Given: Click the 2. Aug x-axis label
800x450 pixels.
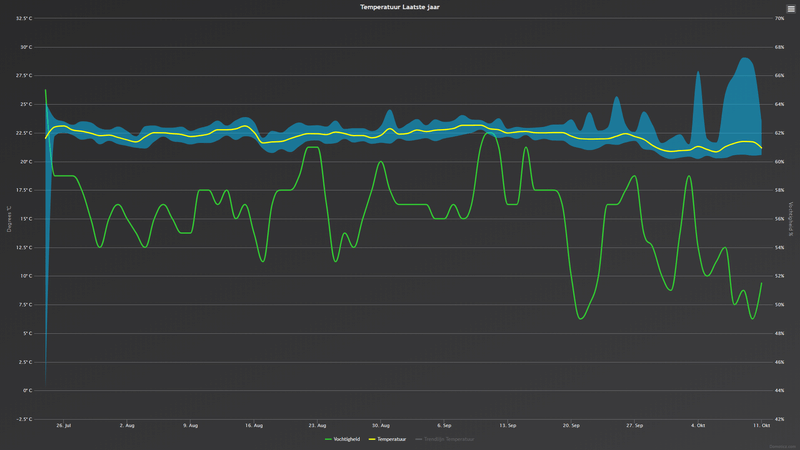Looking at the screenshot, I should 127,425.
